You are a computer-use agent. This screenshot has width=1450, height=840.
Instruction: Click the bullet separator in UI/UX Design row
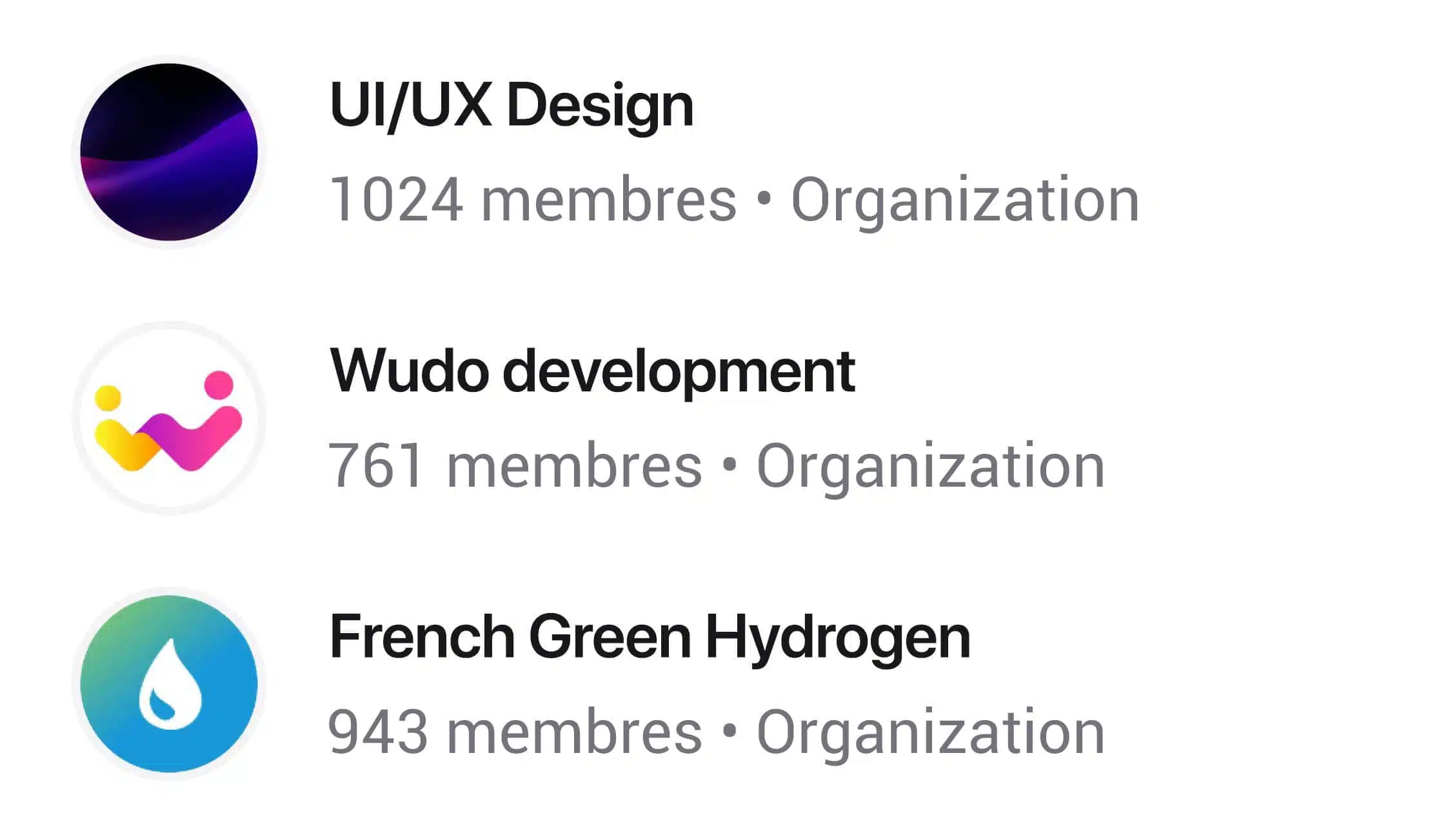764,199
